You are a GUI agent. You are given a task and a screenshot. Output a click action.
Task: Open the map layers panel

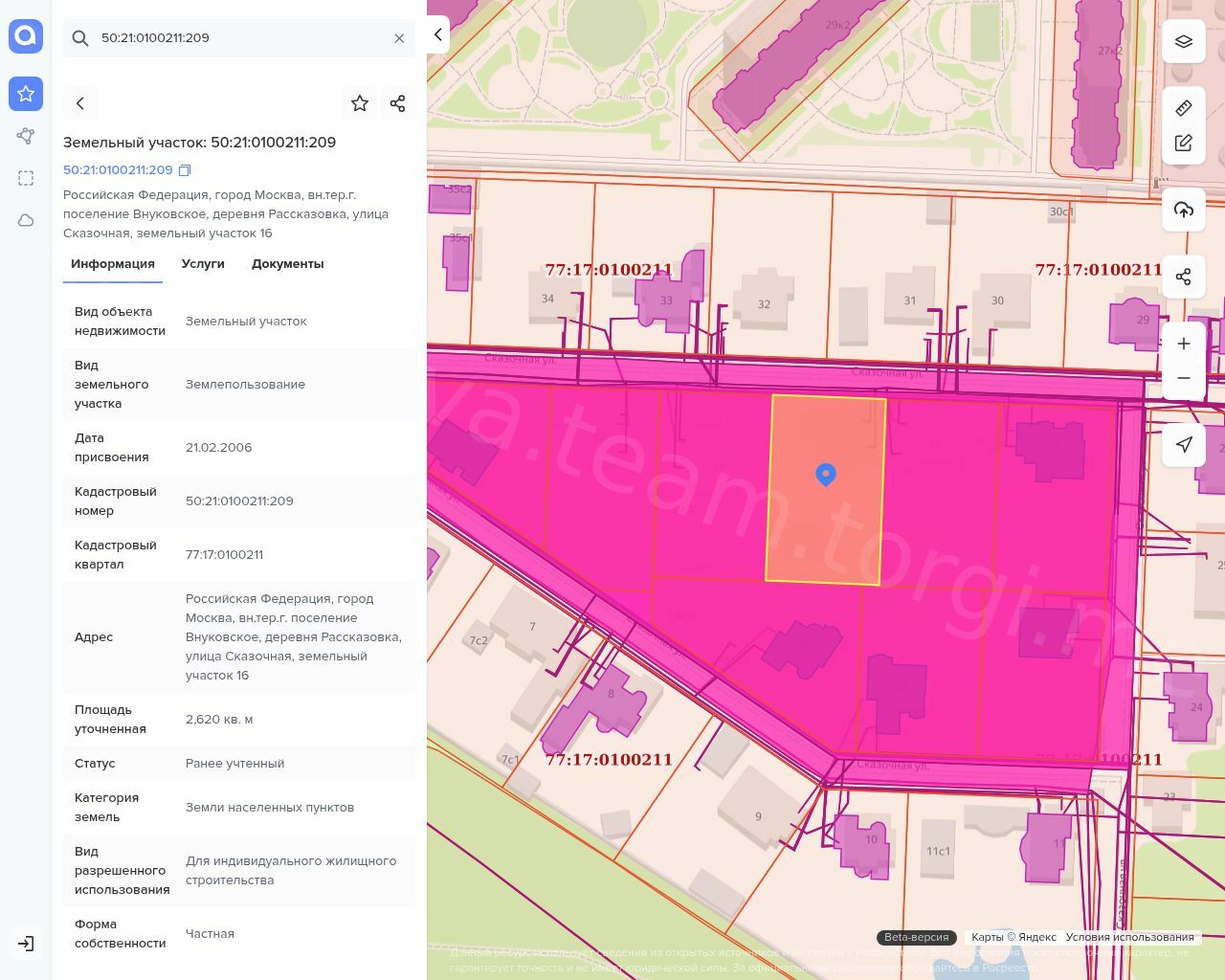pos(1184,42)
